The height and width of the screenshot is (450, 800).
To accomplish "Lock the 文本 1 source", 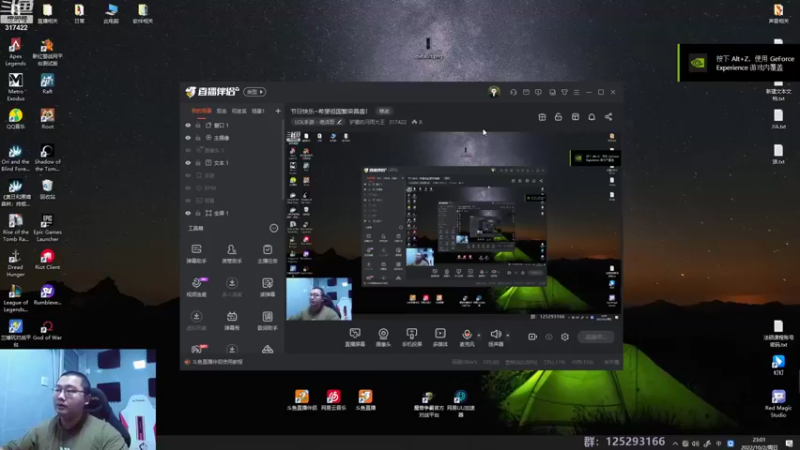I will click(198, 163).
